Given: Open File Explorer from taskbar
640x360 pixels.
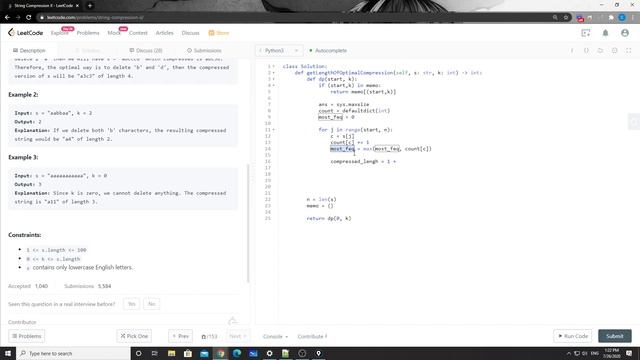Looking at the screenshot, I should [x=171, y=353].
